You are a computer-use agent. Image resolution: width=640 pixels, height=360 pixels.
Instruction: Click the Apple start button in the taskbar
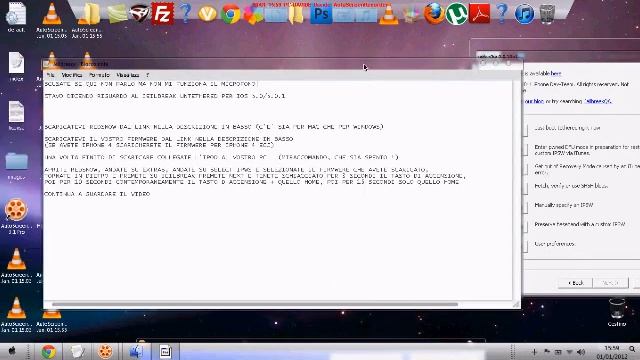pyautogui.click(x=12, y=351)
